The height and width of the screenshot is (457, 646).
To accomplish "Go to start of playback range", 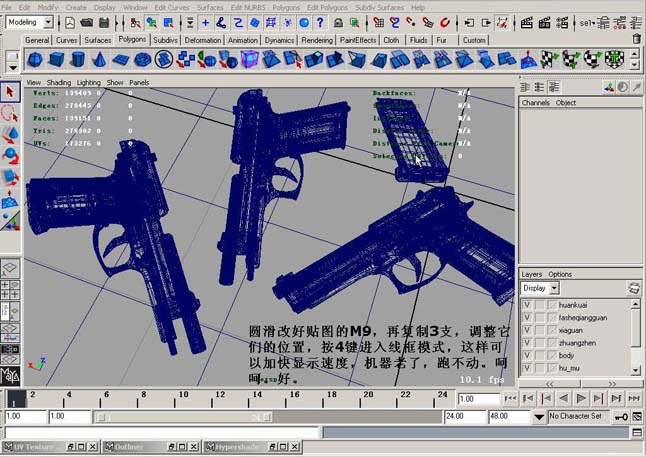I will click(x=510, y=398).
